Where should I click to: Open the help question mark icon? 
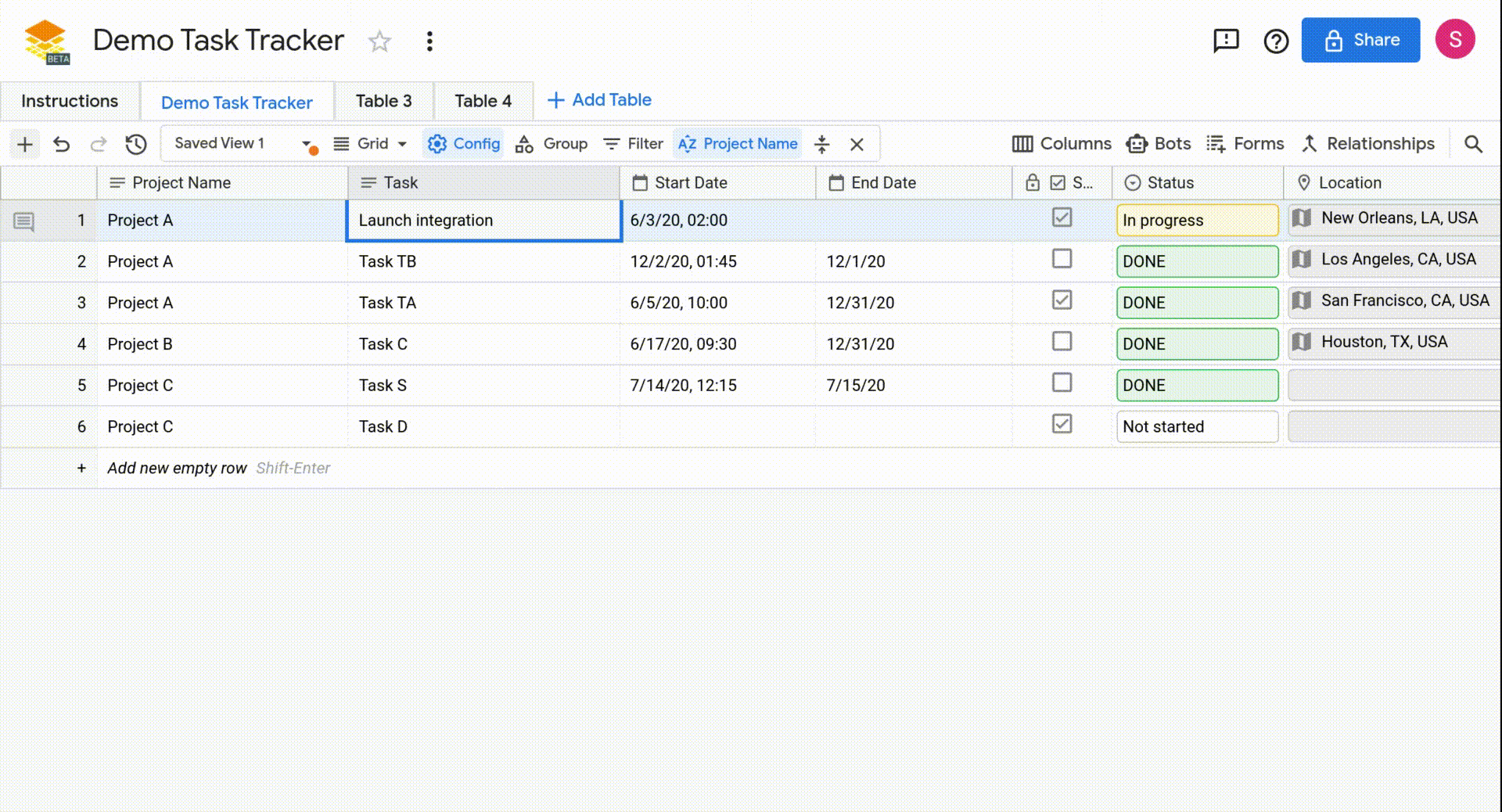1276,41
